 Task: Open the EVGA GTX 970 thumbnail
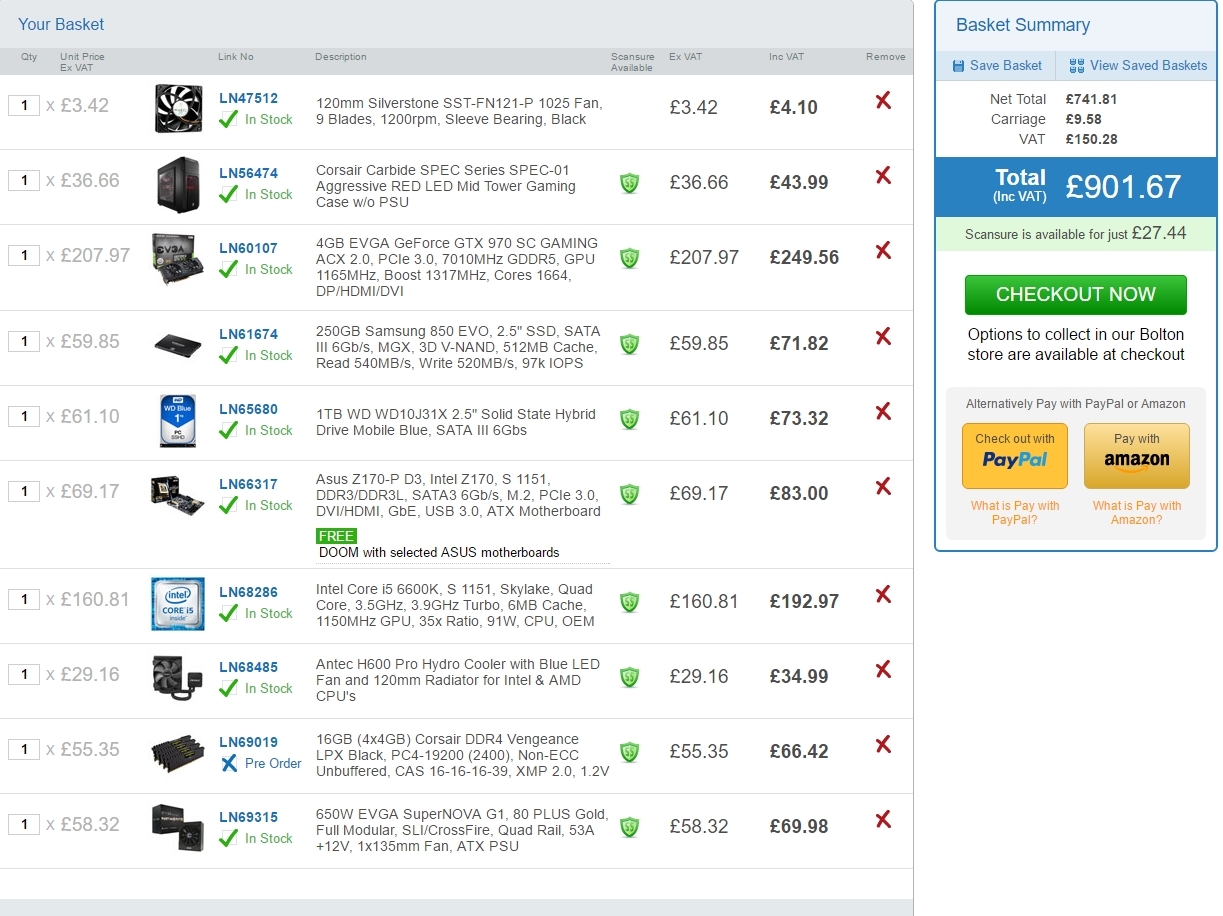click(178, 259)
